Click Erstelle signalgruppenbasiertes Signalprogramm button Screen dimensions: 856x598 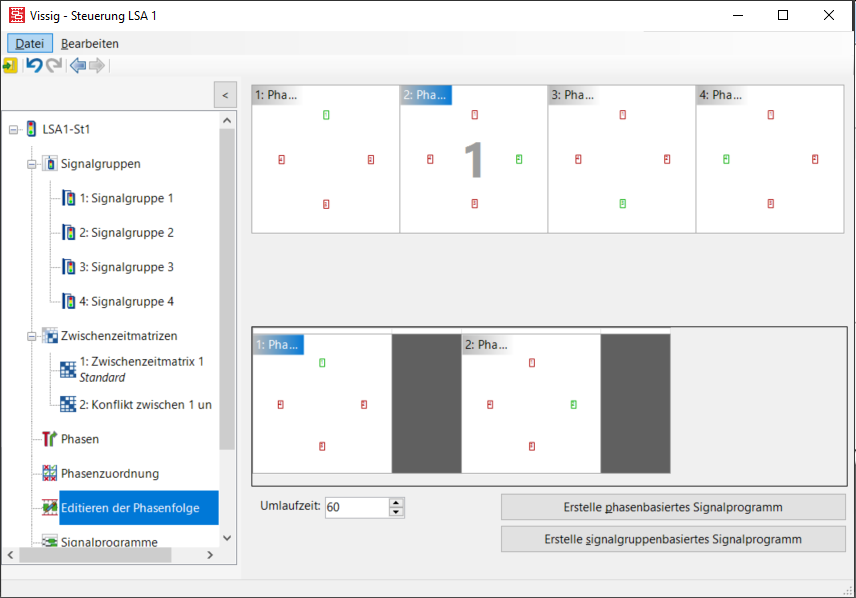coord(672,539)
